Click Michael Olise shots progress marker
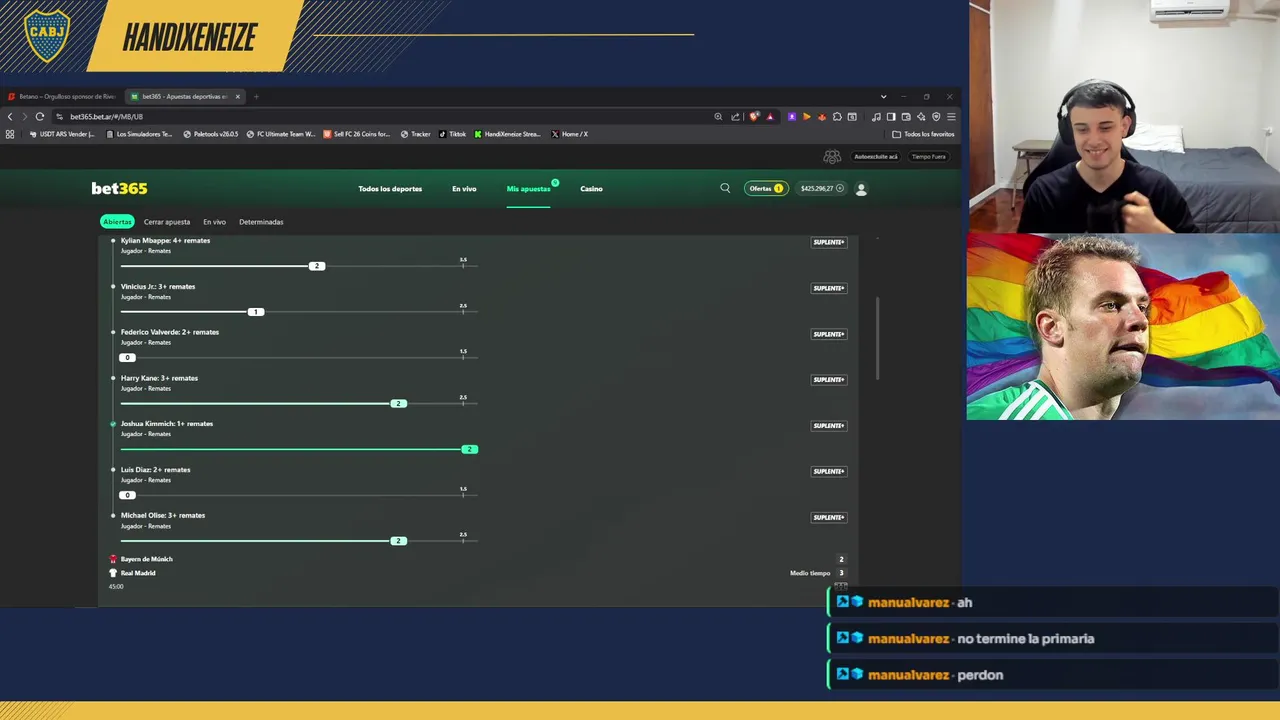Image resolution: width=1280 pixels, height=720 pixels. (x=398, y=541)
